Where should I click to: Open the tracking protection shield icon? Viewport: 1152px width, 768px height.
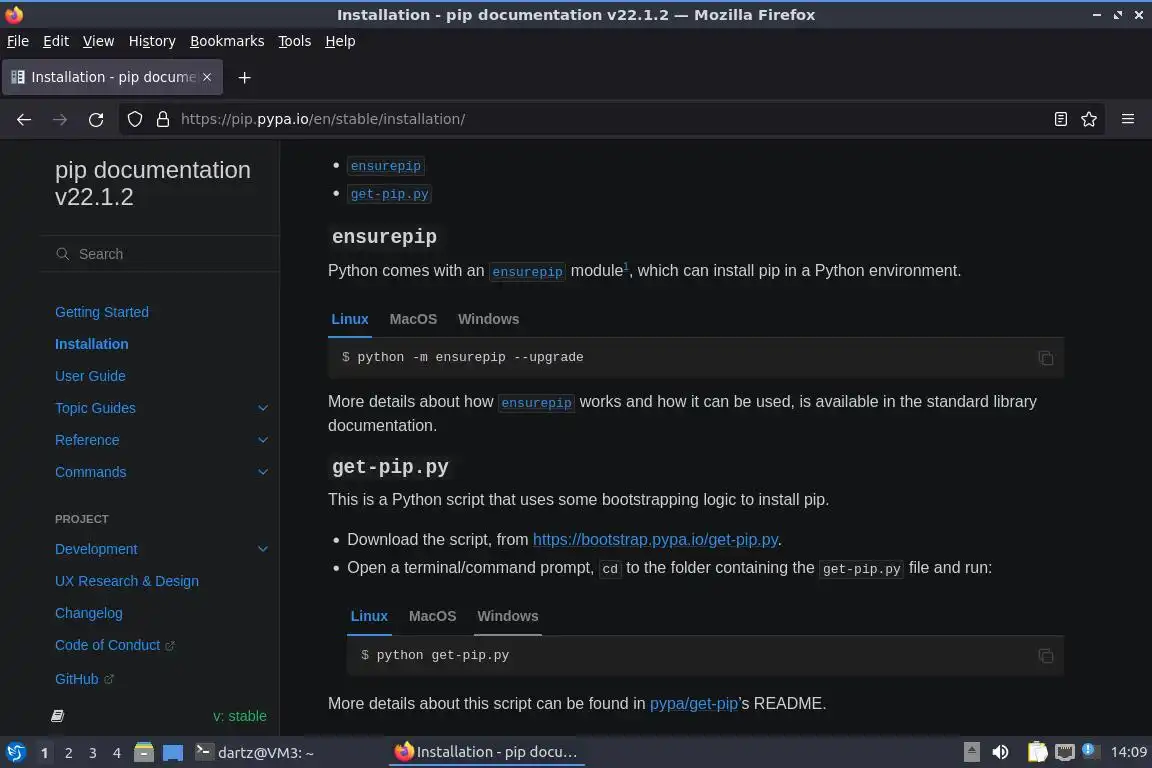click(134, 119)
